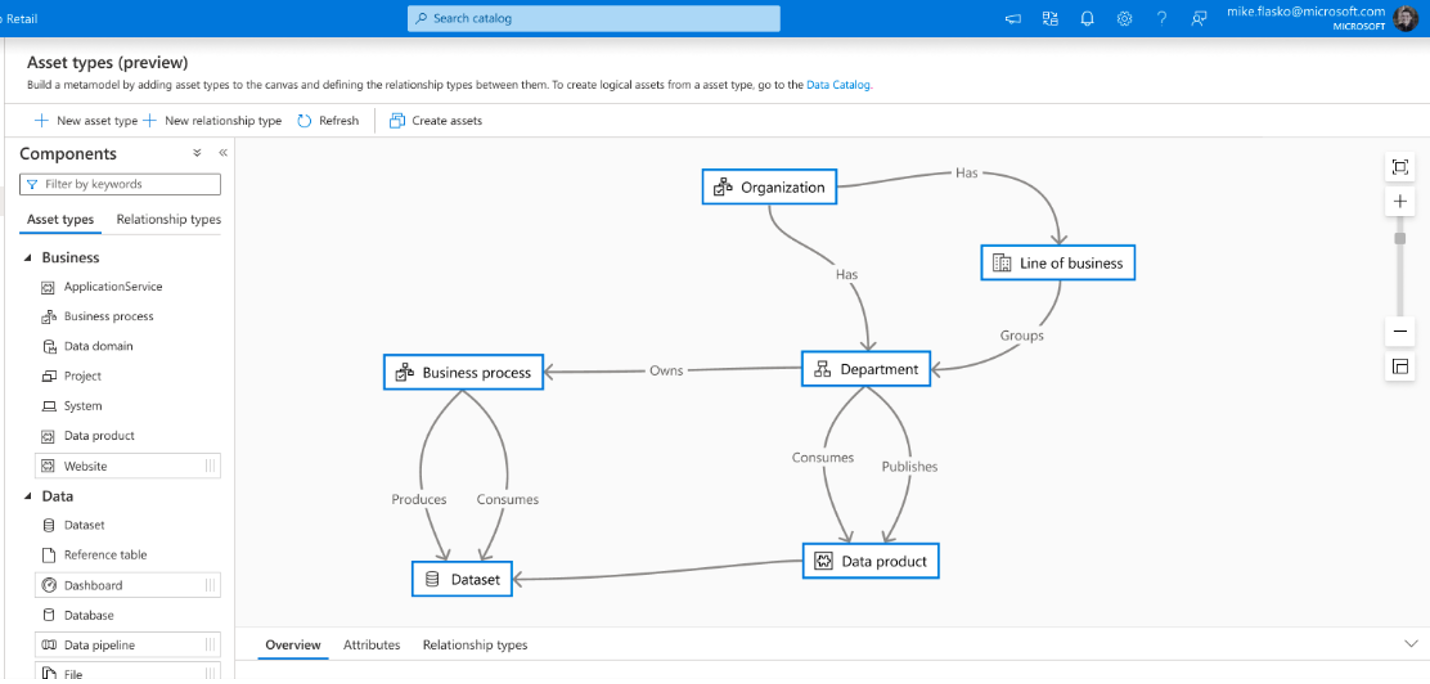Click inside the Search catalog field
This screenshot has width=1430, height=684.
click(x=593, y=18)
